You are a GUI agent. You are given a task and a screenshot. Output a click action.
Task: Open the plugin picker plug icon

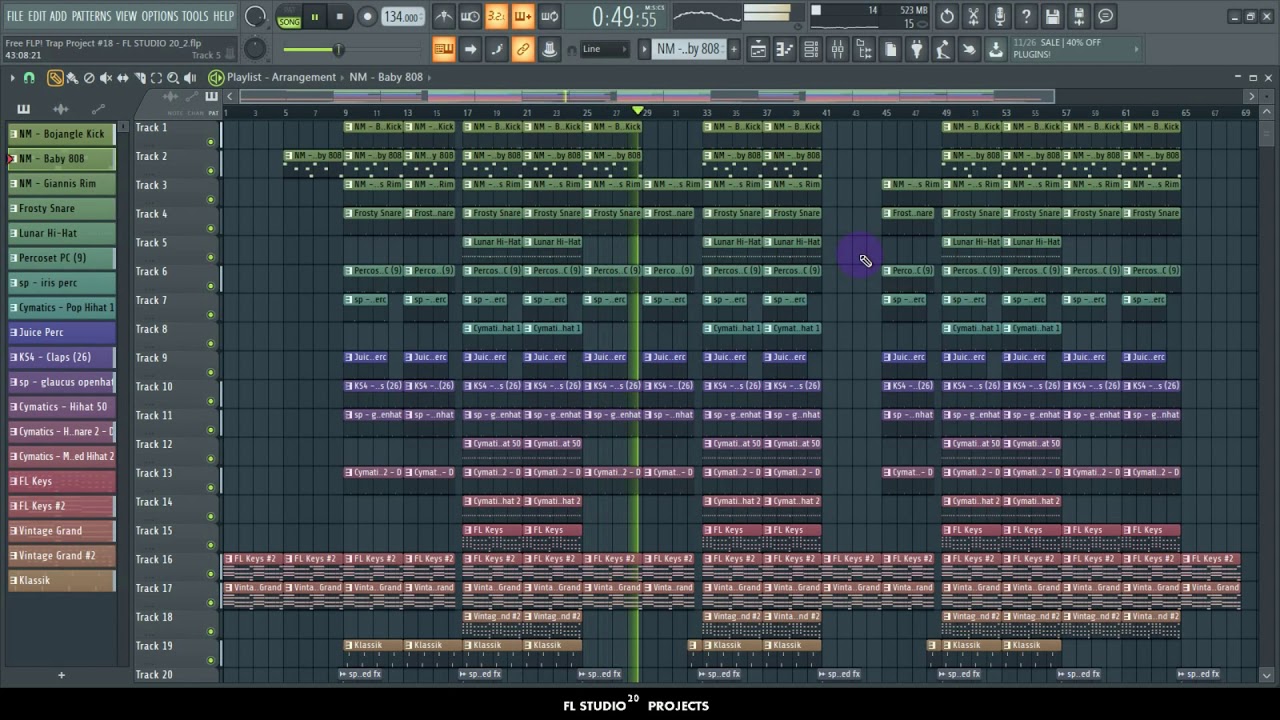pos(917,49)
